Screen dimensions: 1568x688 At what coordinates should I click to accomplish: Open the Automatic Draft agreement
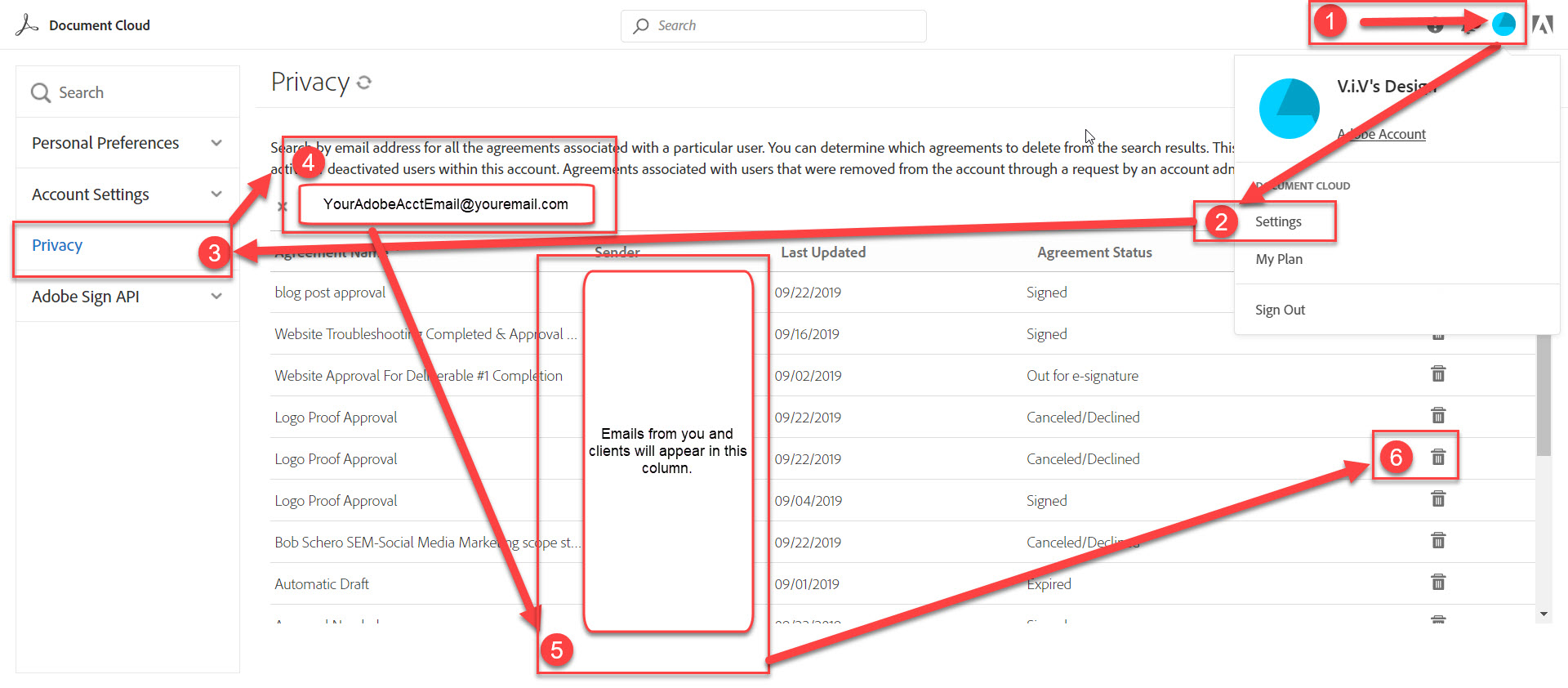click(x=322, y=584)
